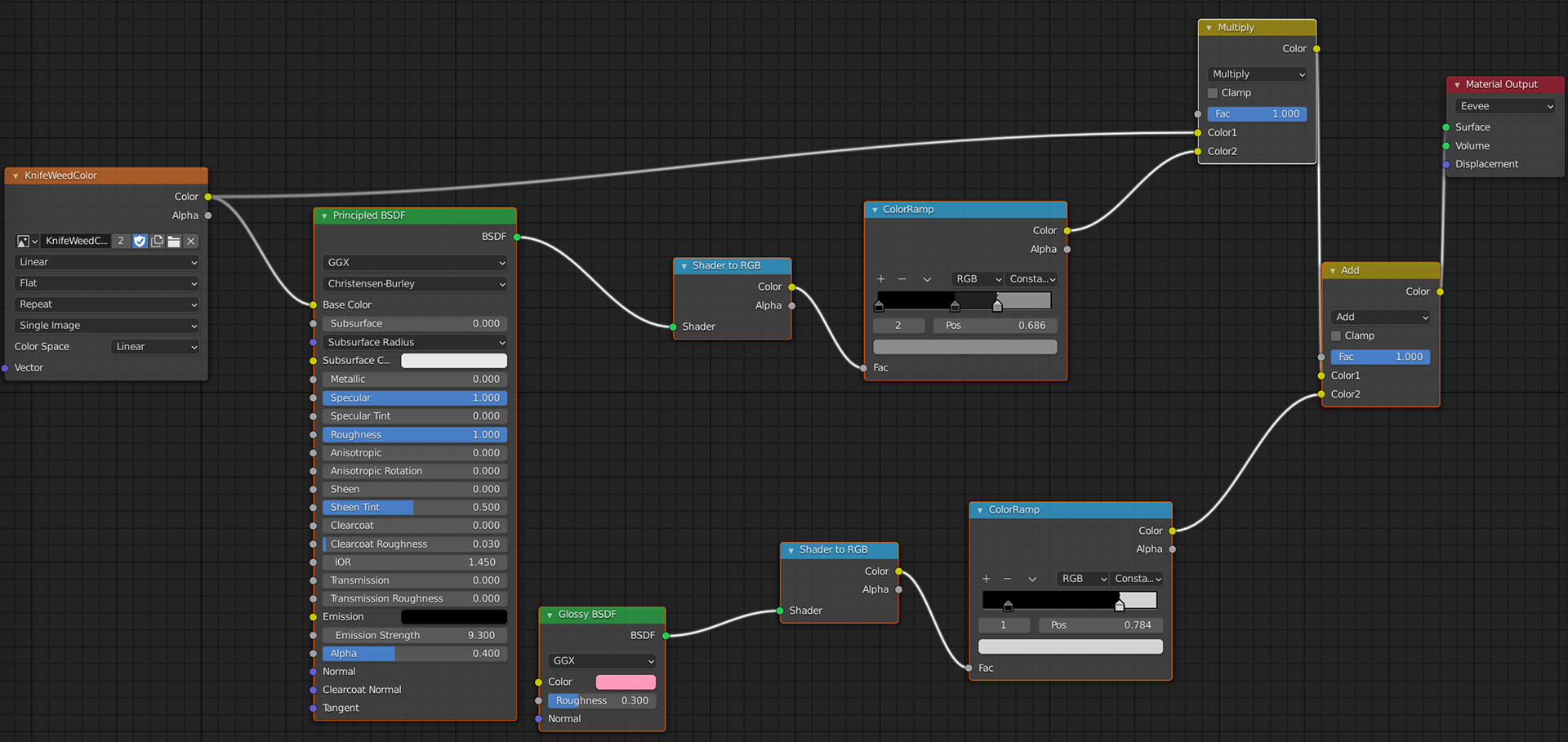1568x742 pixels.
Task: Remove stop with minus in ColorRamp Pos 0.686
Action: point(902,279)
